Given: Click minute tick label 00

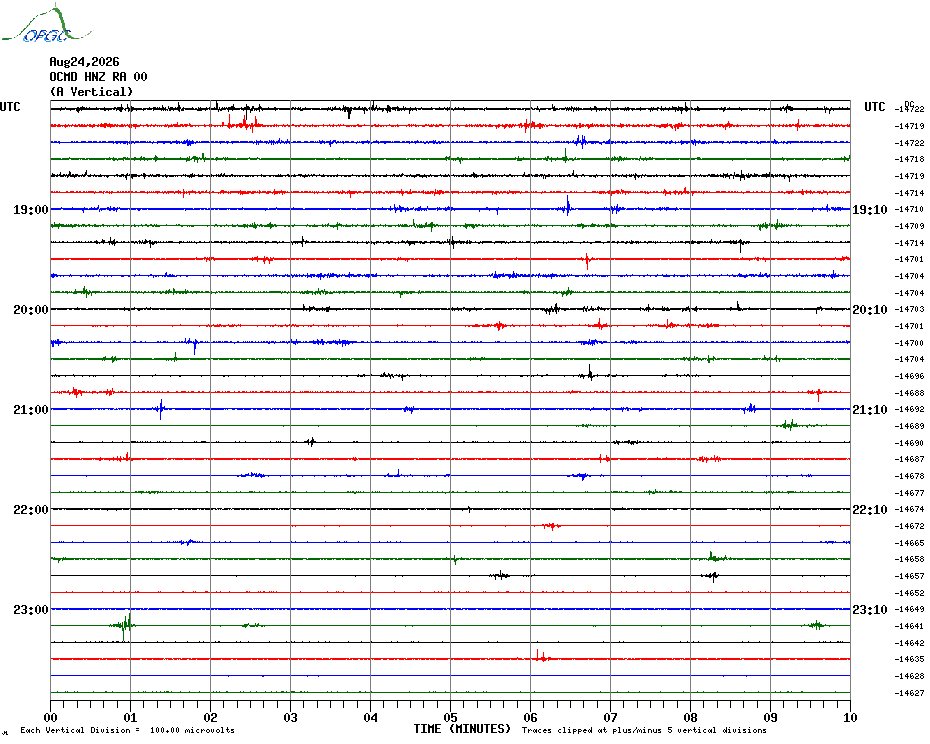Looking at the screenshot, I should (x=50, y=717).
